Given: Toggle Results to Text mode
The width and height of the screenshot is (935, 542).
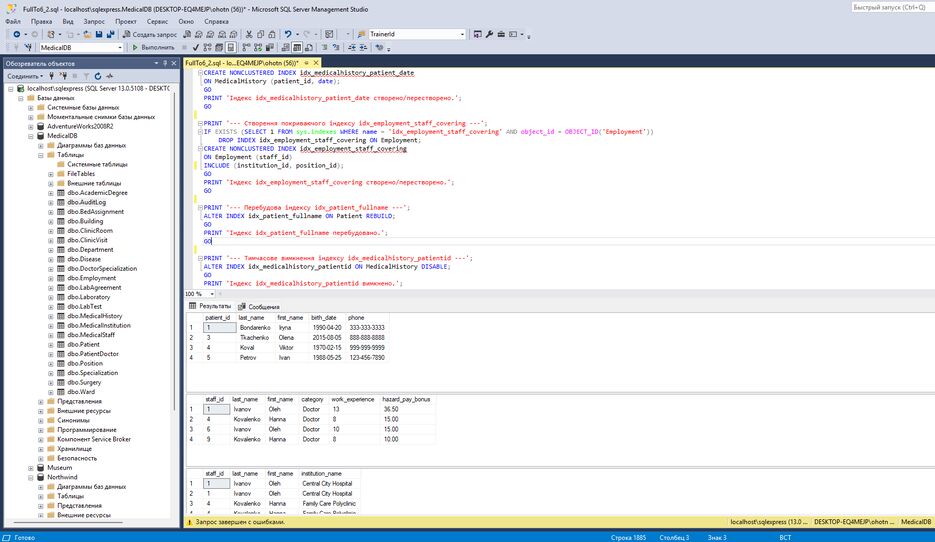Looking at the screenshot, I should [x=285, y=47].
